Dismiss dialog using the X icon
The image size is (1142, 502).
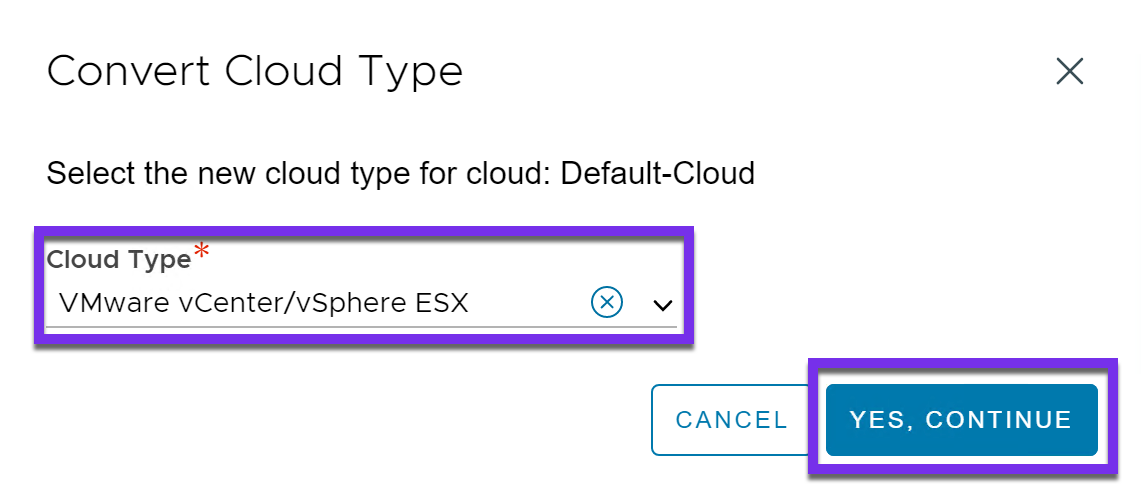coord(1070,72)
